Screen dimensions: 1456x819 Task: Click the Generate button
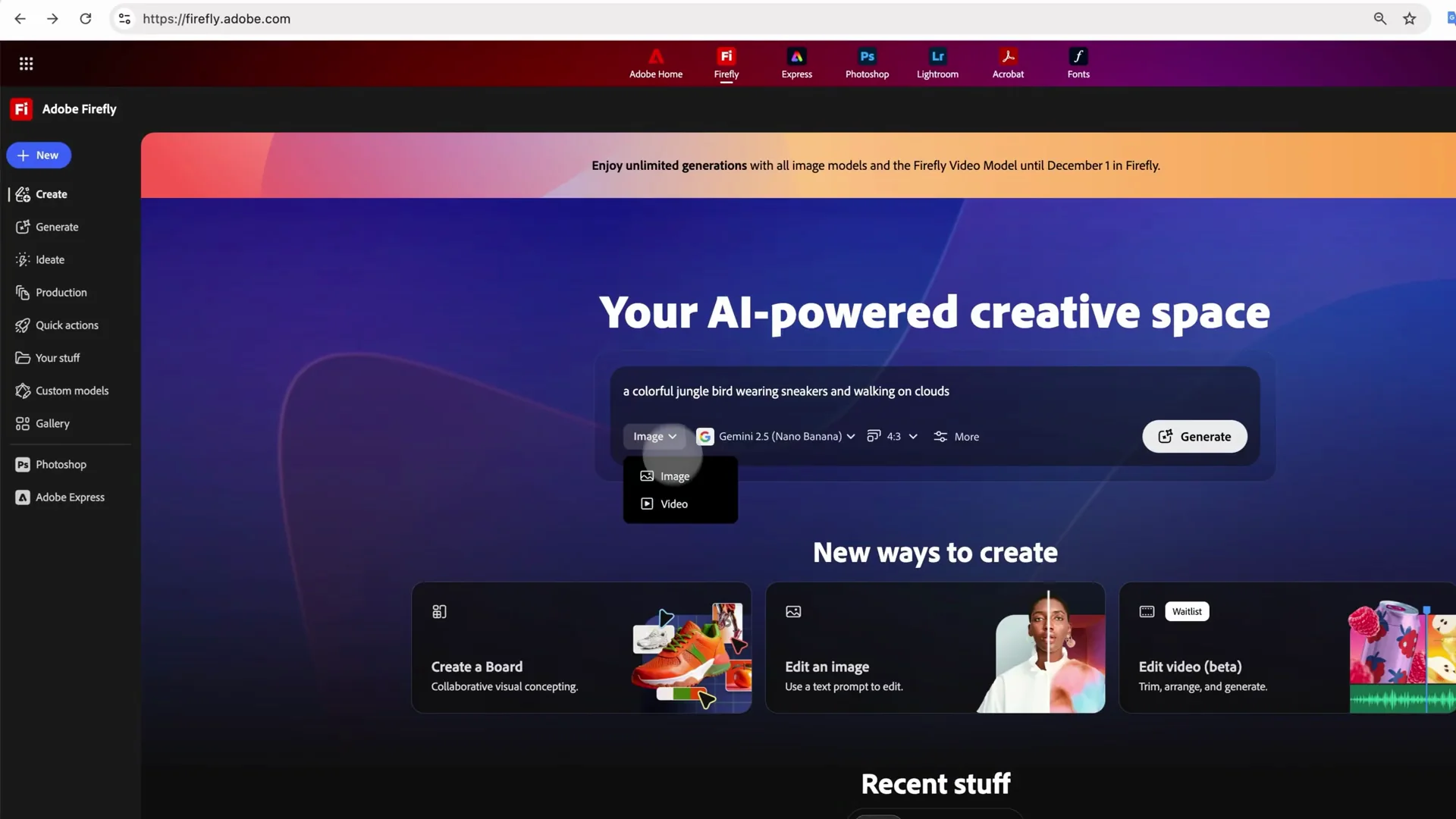tap(1194, 436)
